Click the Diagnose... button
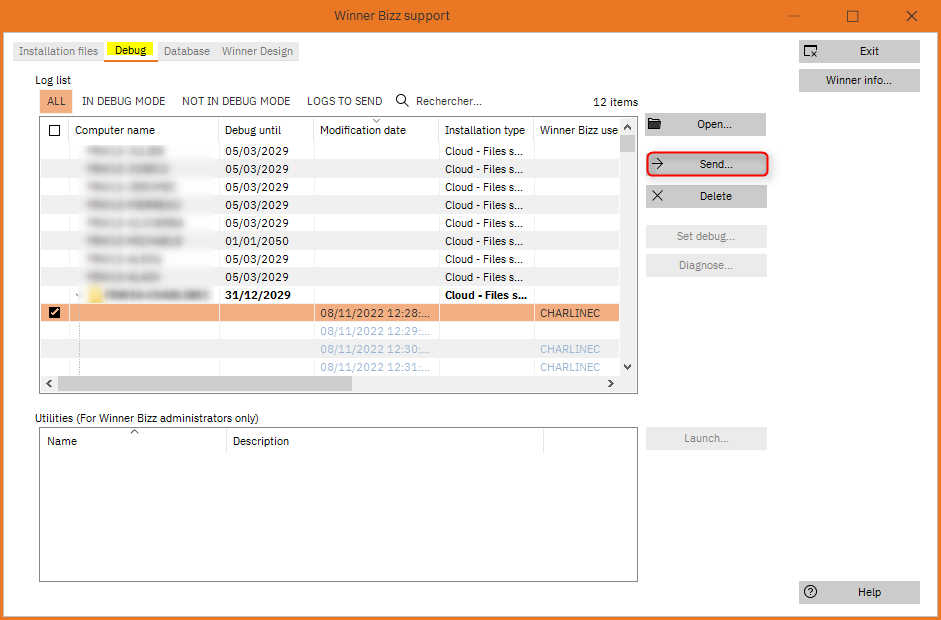Screen dimensions: 941x620 [x=706, y=265]
